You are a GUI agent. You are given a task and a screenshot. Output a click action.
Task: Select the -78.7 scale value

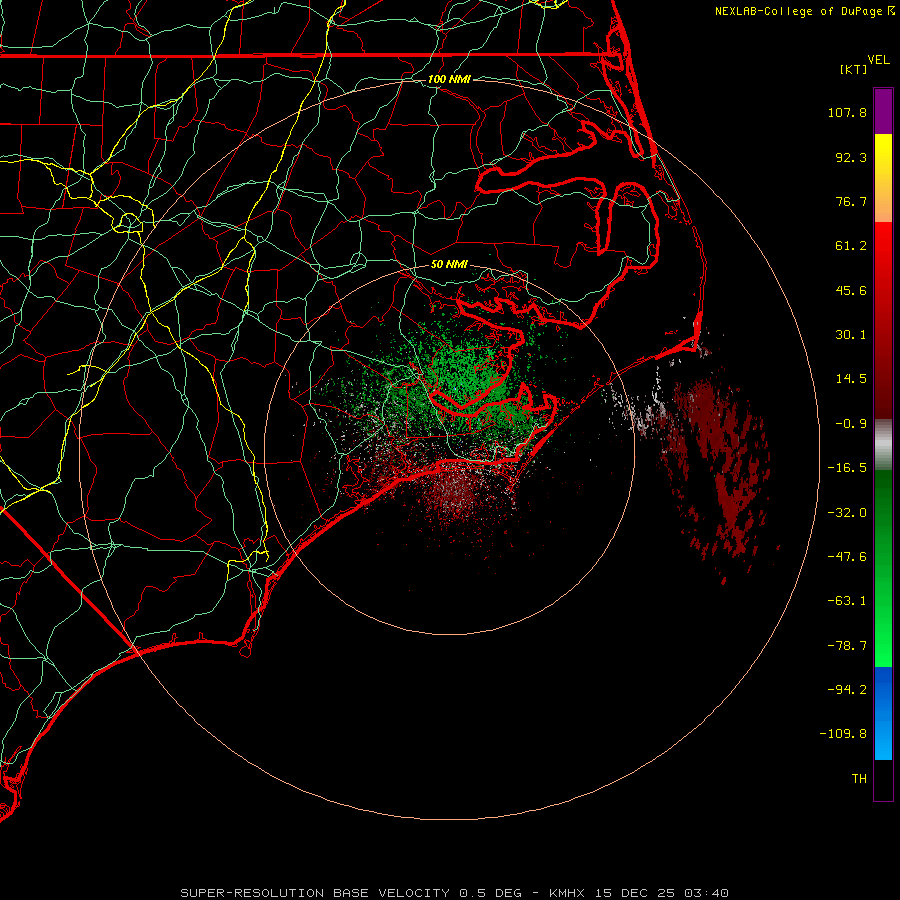click(847, 646)
